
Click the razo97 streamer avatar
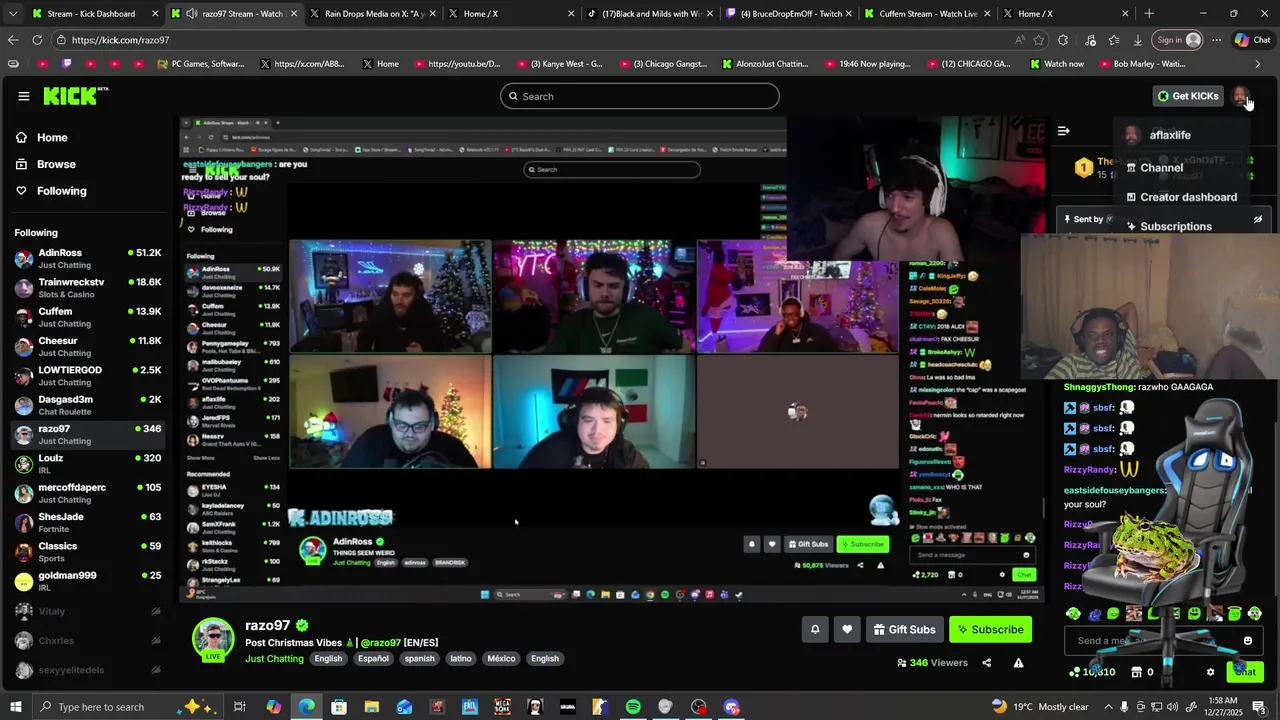pos(213,639)
